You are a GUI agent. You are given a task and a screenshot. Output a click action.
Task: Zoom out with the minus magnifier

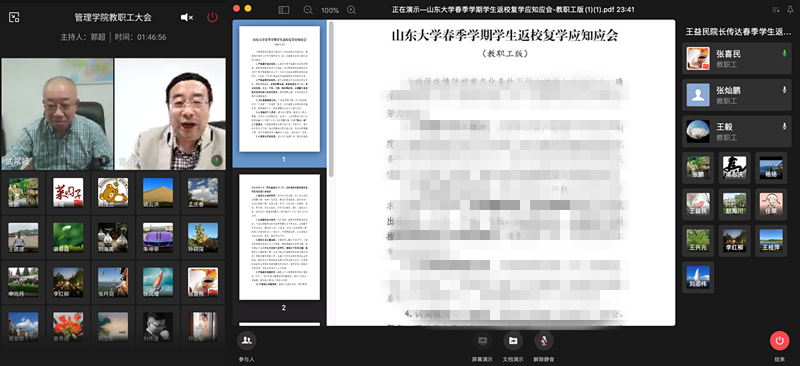[308, 10]
